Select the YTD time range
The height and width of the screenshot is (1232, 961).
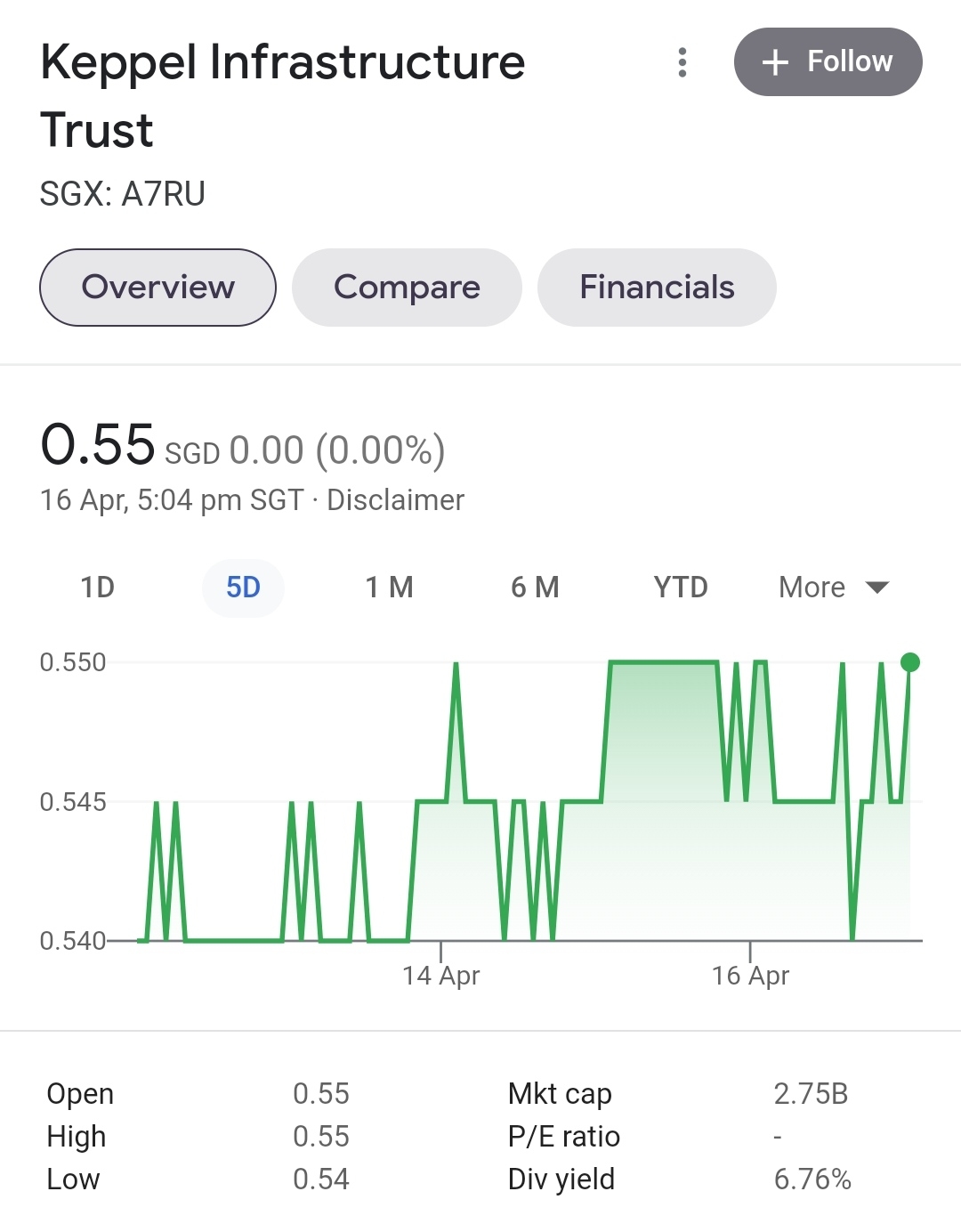(x=681, y=588)
